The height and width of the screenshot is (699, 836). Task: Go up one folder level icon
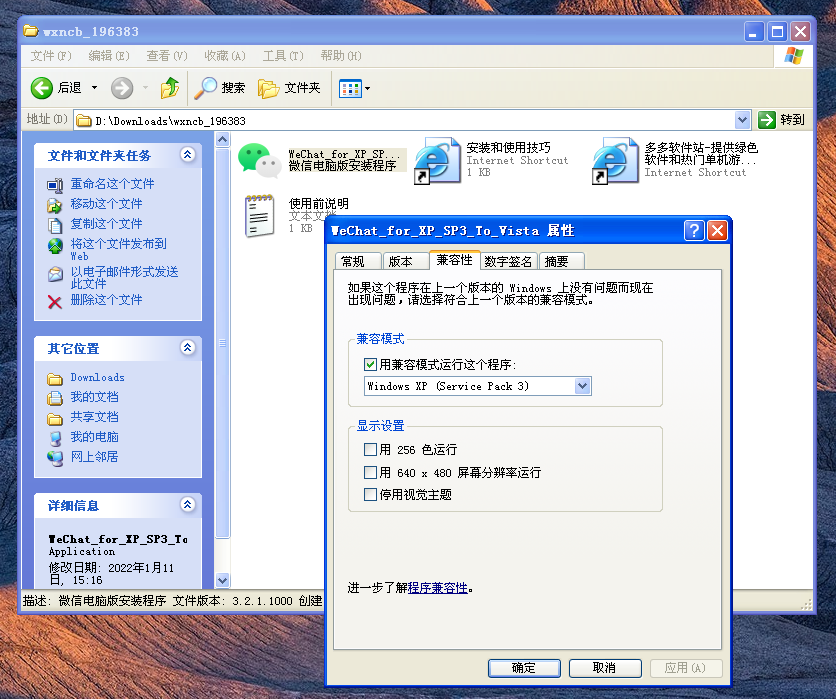[x=170, y=88]
